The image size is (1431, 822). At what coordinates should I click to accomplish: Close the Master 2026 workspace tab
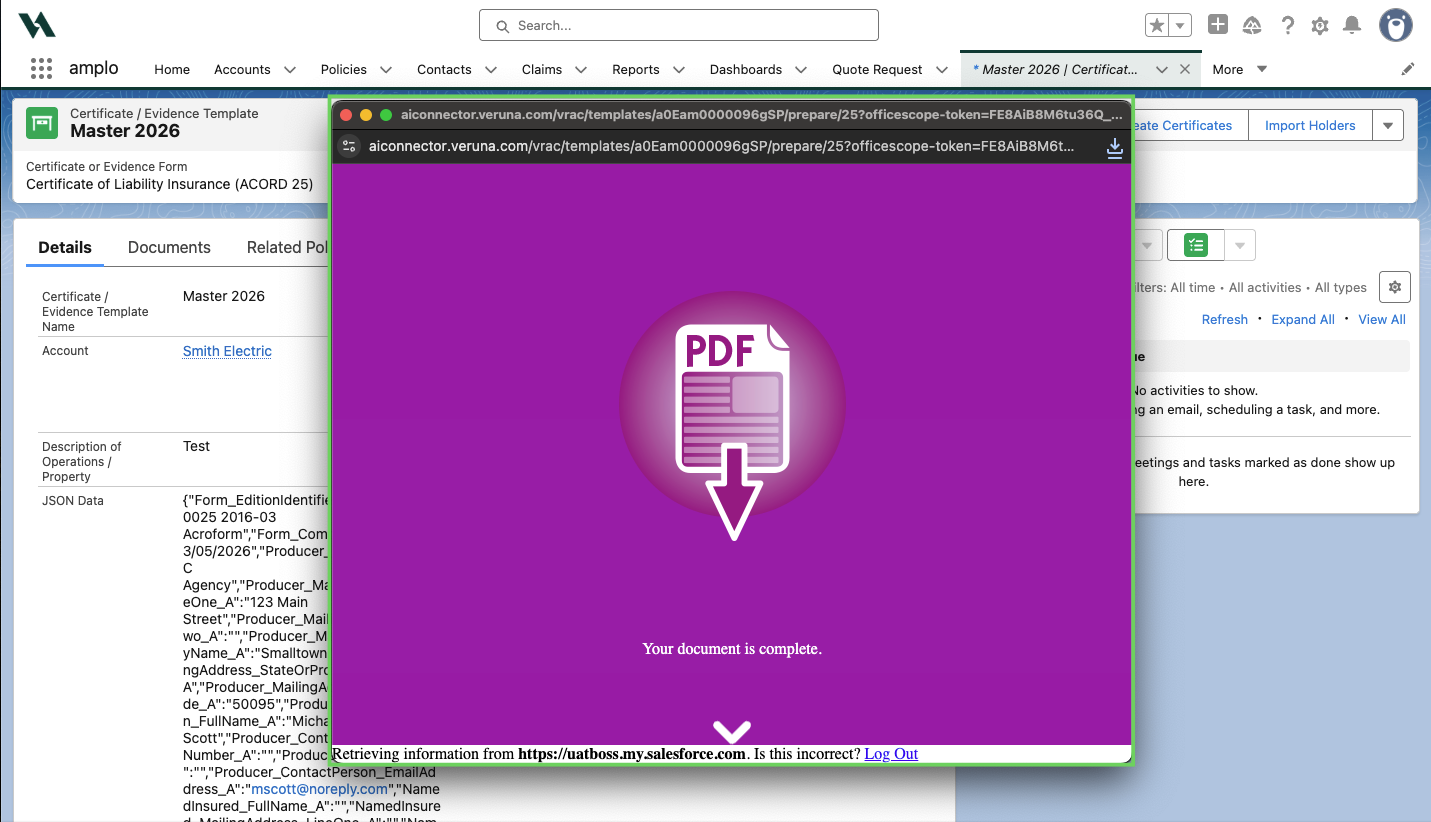coord(1185,69)
